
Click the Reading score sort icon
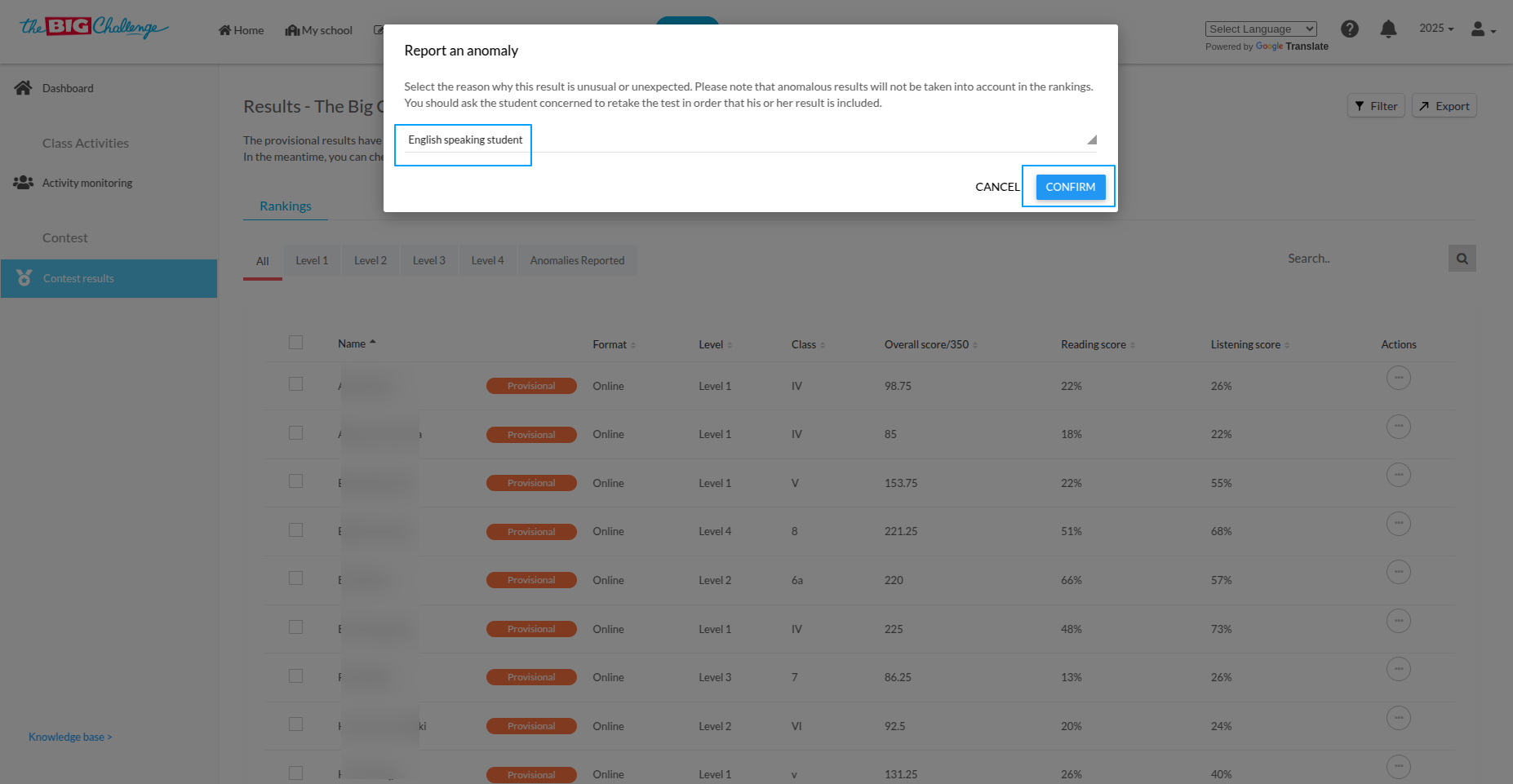(x=1133, y=345)
